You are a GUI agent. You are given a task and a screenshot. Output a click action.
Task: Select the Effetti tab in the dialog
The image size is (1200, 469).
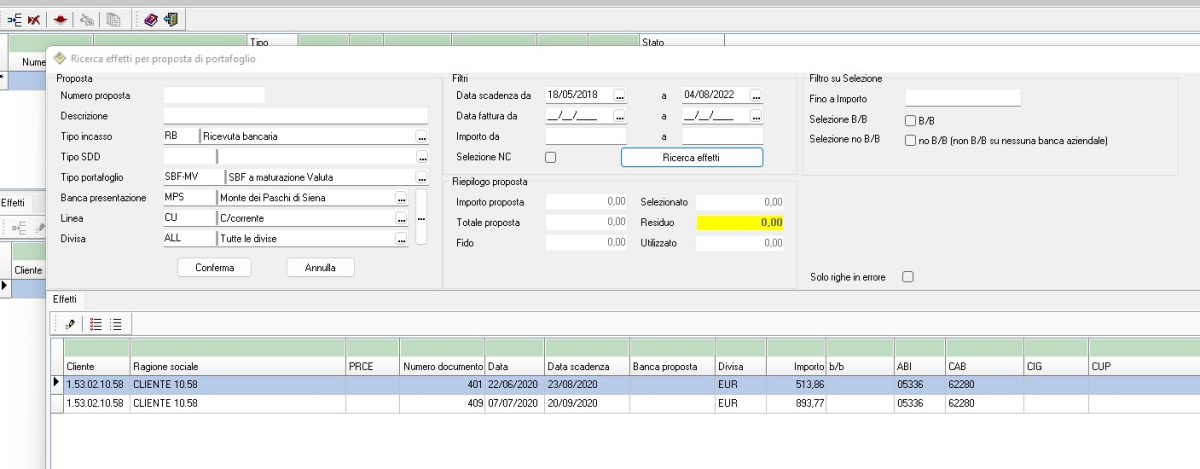(x=65, y=299)
